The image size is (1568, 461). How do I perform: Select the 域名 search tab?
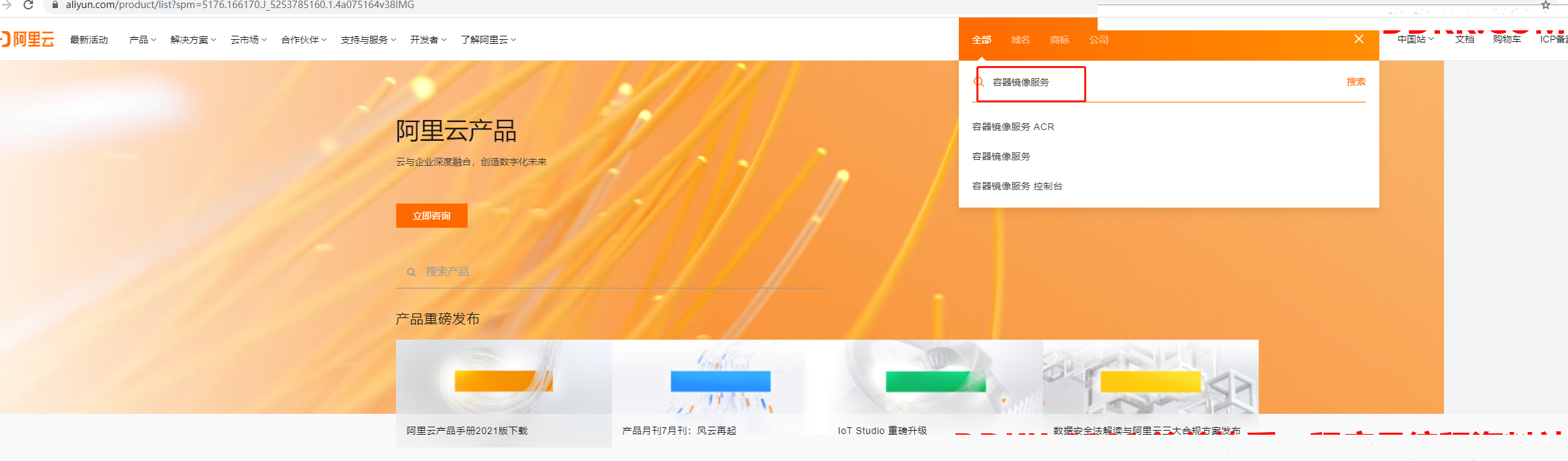click(1021, 40)
